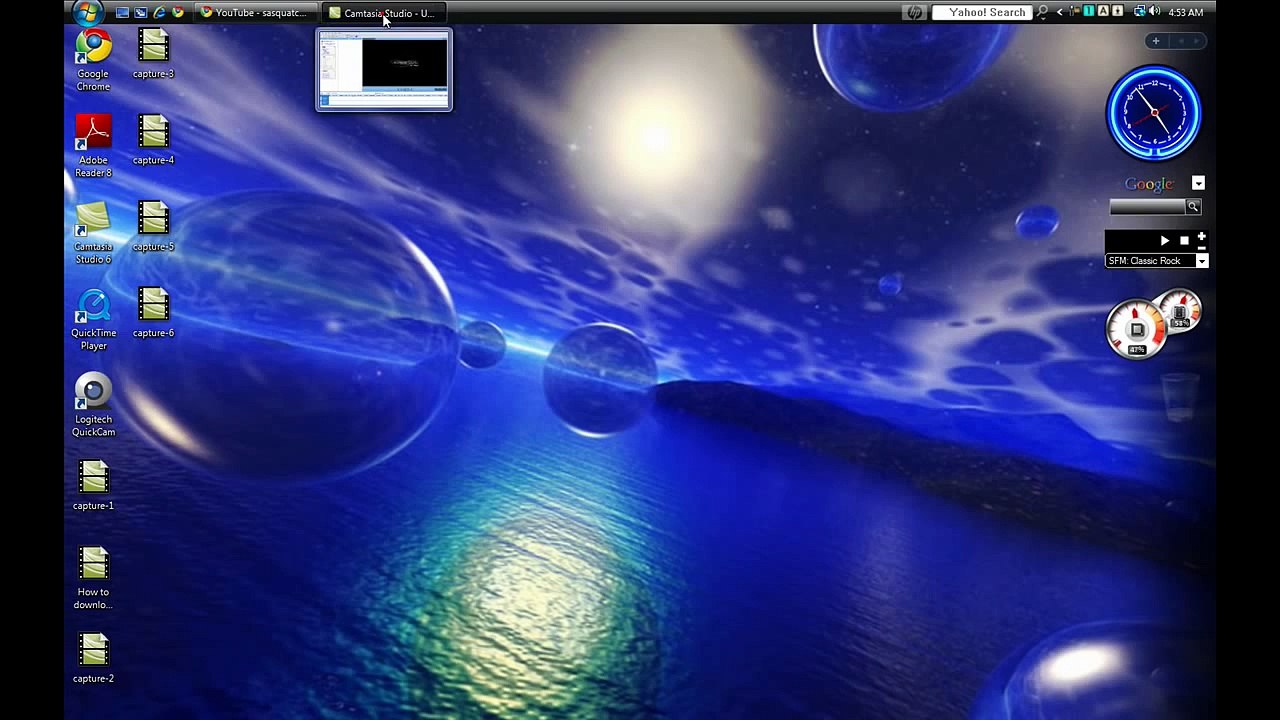Select the capture-3 file icon
1280x720 pixels.
pyautogui.click(x=153, y=53)
